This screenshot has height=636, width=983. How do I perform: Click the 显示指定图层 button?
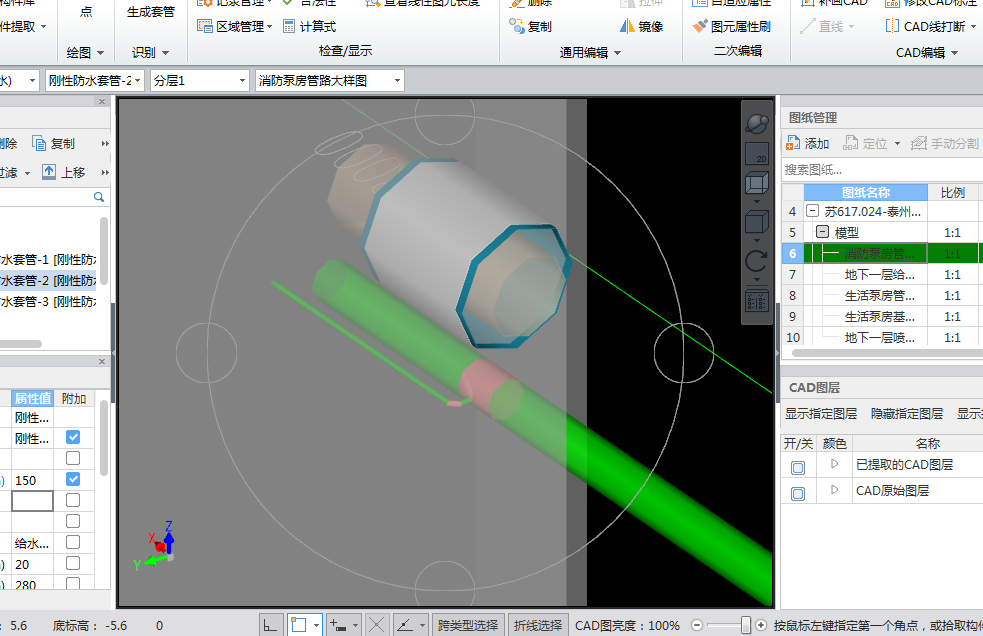click(821, 413)
